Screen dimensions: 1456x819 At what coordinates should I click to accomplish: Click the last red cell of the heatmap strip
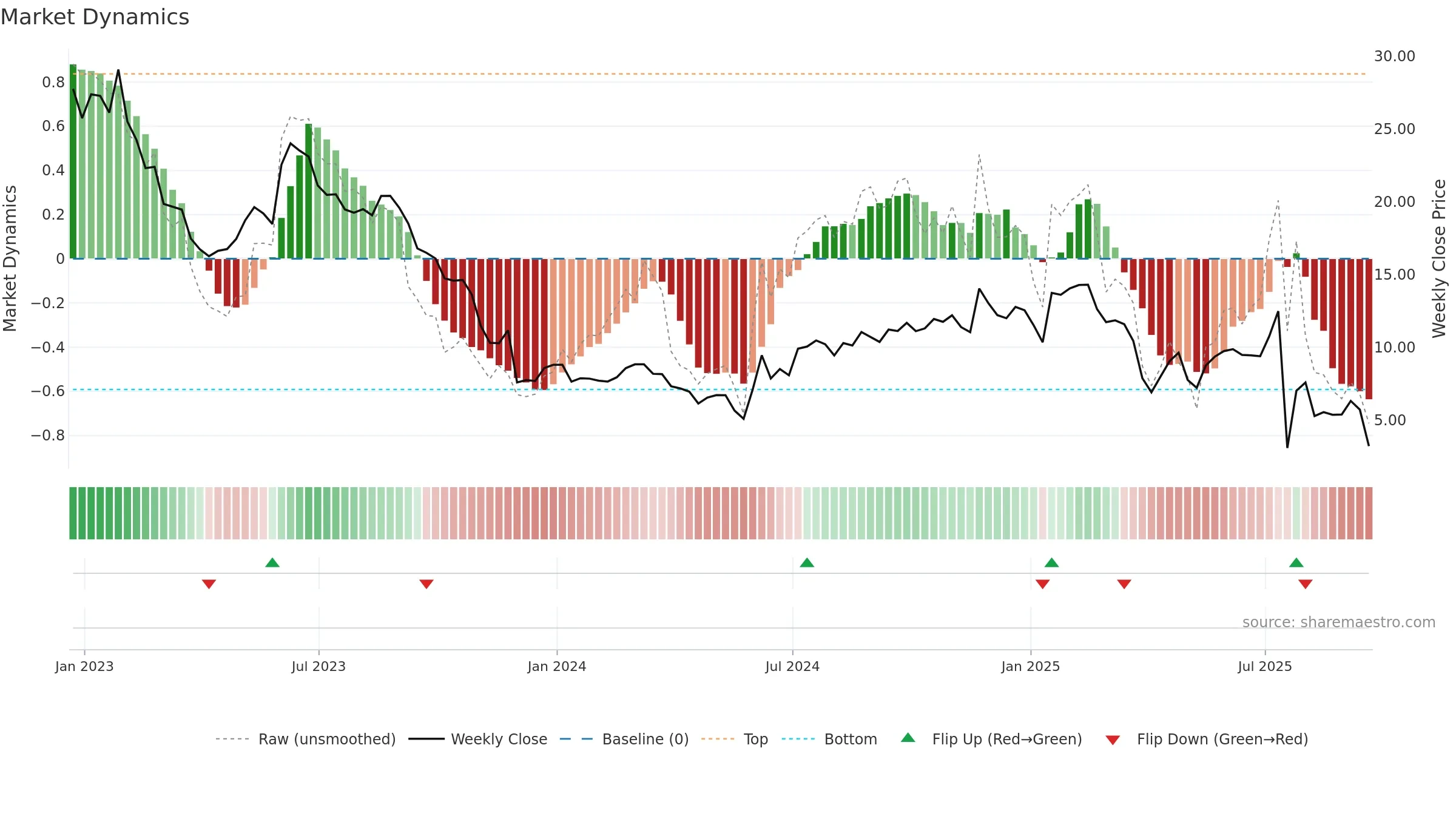pyautogui.click(x=1369, y=513)
